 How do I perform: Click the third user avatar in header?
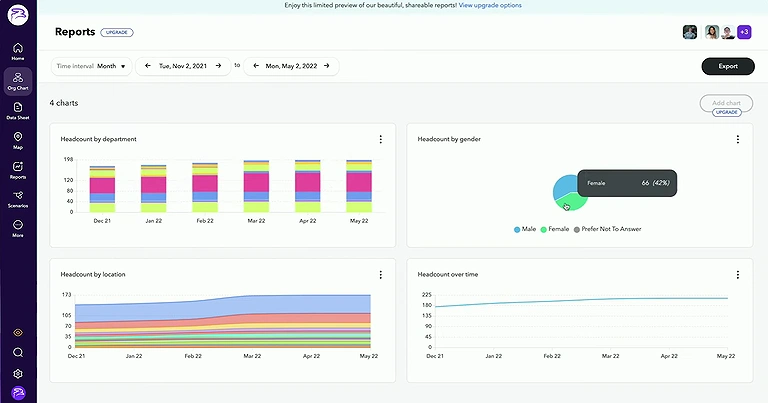[727, 32]
